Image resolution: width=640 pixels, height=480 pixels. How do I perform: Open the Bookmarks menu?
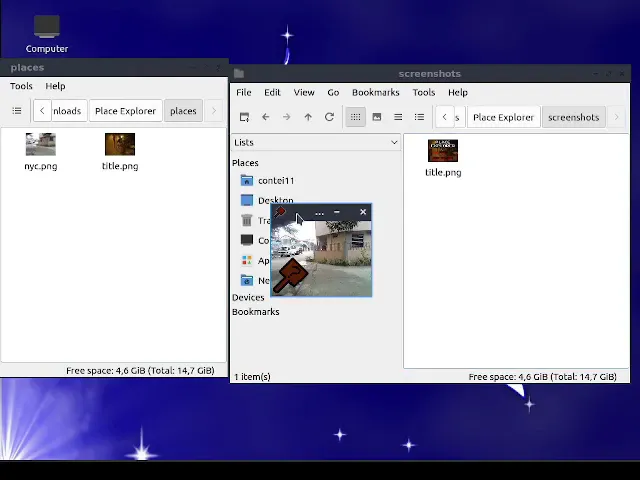pos(375,92)
